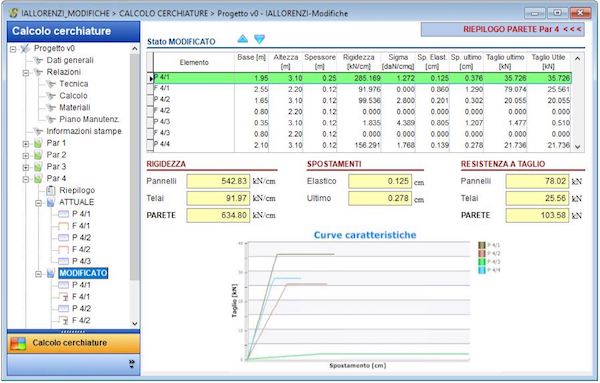Click the Par 4 wall icon
600x383 pixels.
[38, 179]
